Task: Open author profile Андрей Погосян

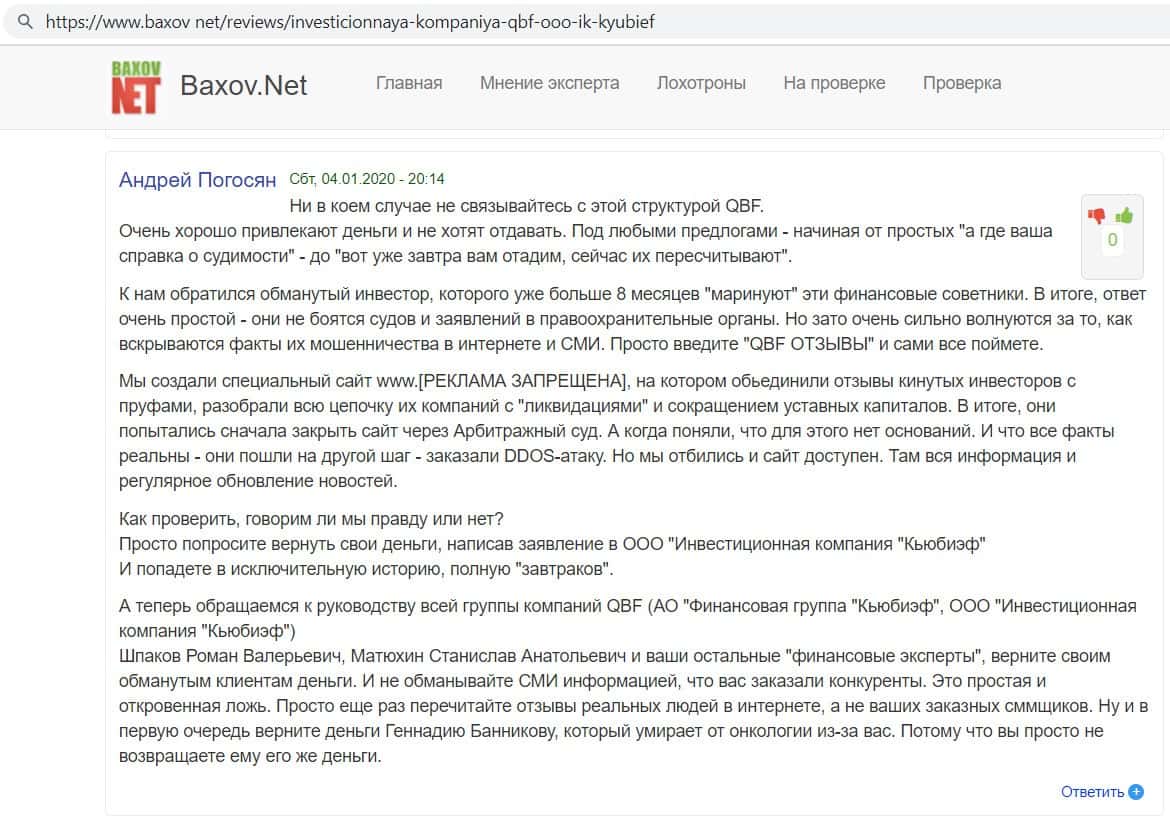Action: (x=197, y=180)
